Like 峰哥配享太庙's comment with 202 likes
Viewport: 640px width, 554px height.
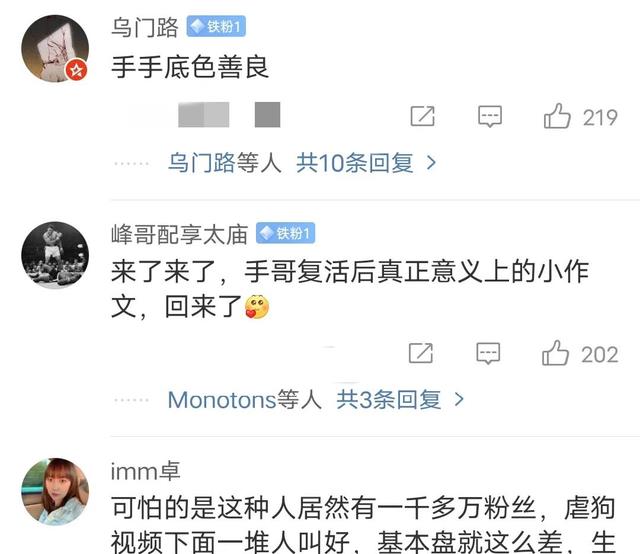click(x=555, y=353)
